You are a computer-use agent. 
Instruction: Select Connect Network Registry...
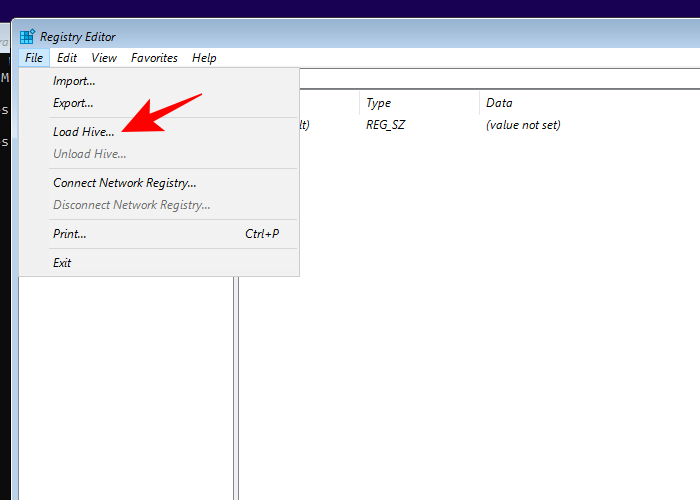coord(124,183)
